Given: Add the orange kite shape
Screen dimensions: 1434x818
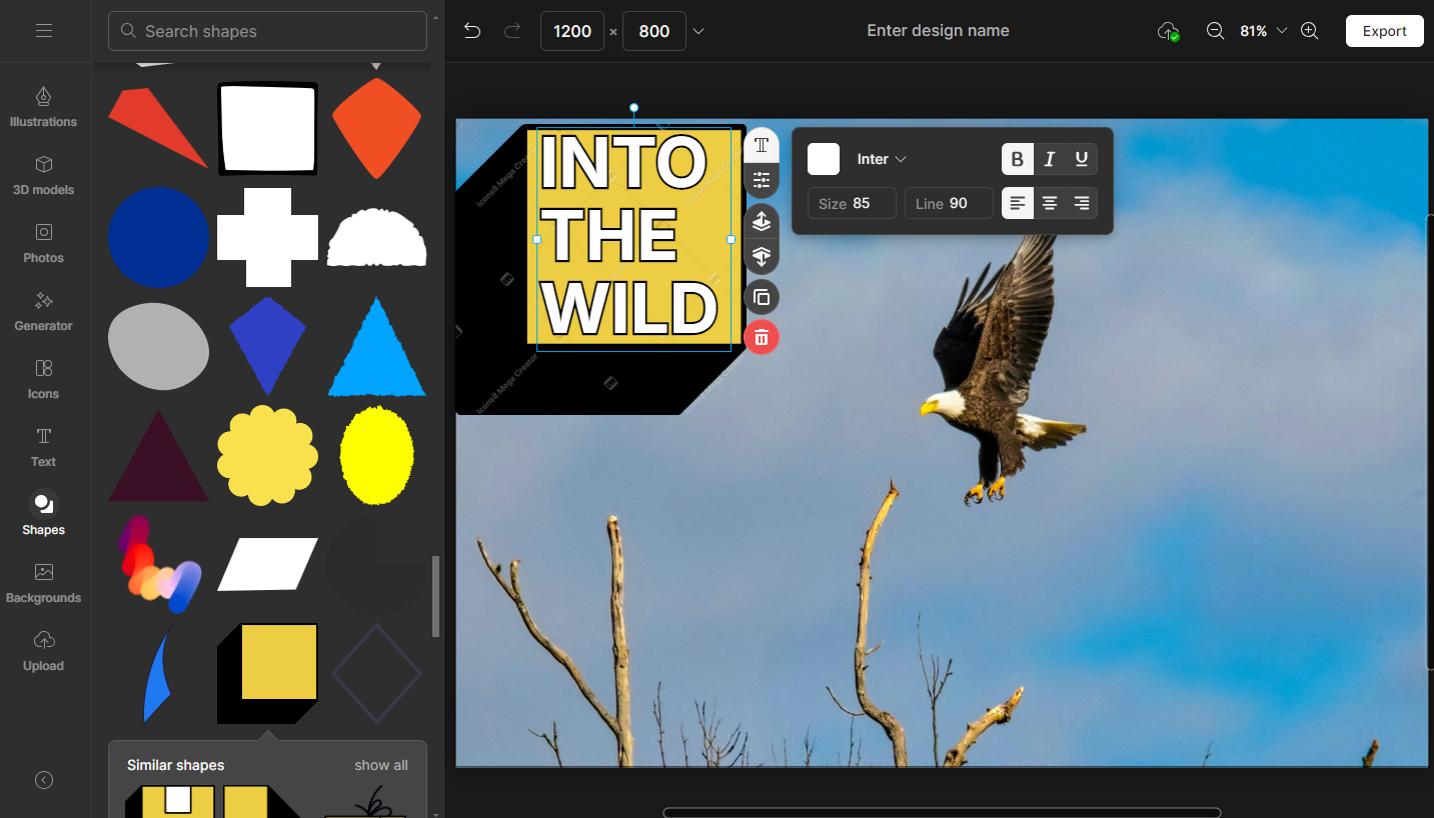Looking at the screenshot, I should (x=377, y=128).
